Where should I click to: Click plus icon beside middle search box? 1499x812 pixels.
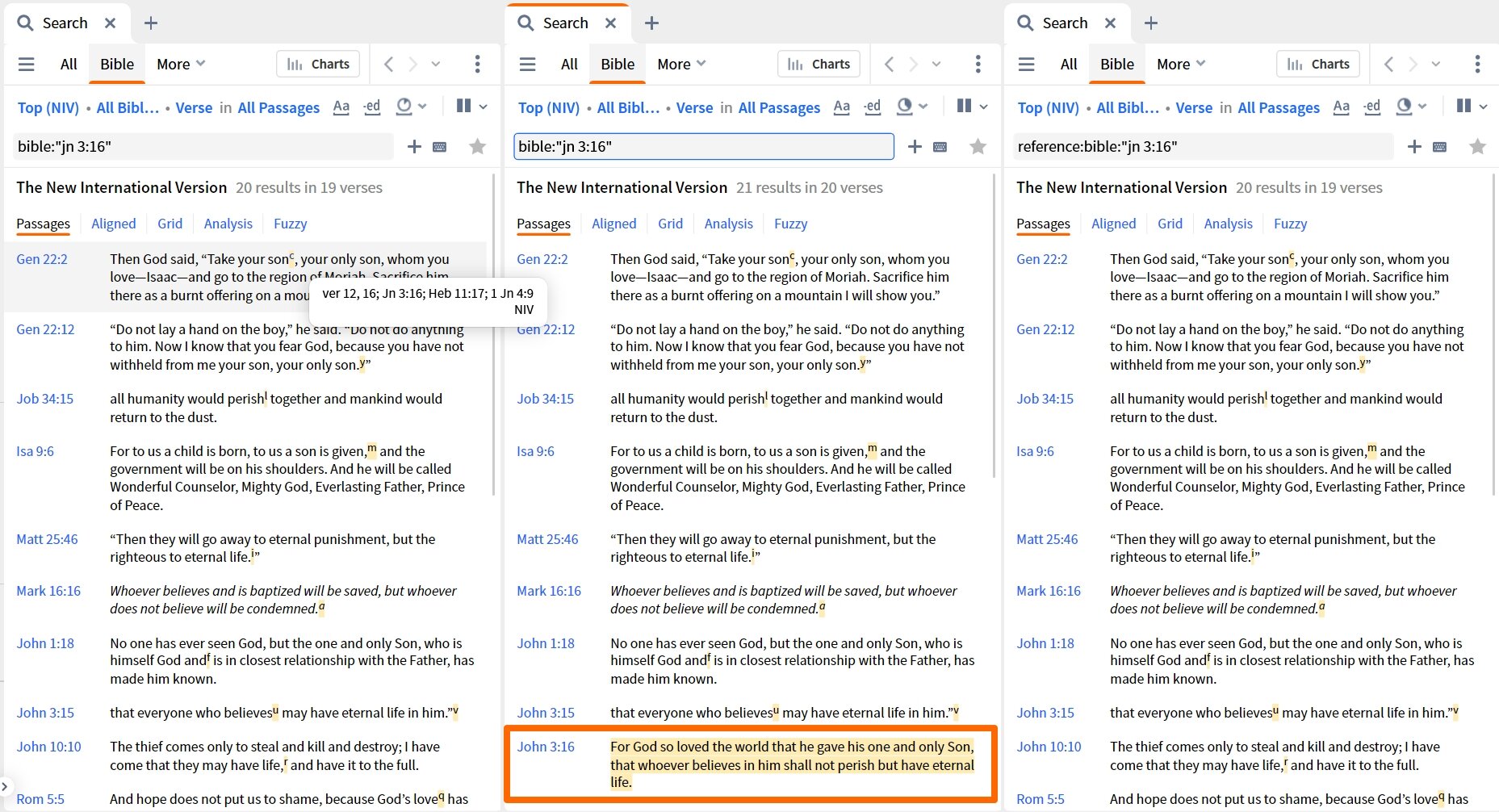[915, 146]
